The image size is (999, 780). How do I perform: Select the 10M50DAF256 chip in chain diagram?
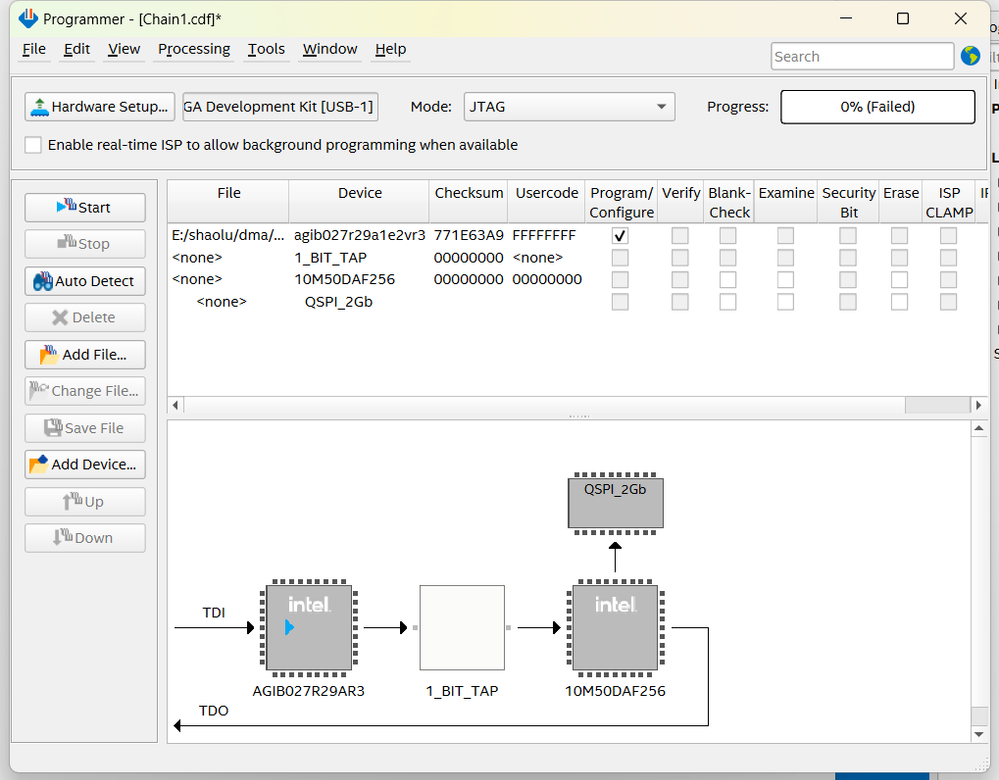click(615, 628)
